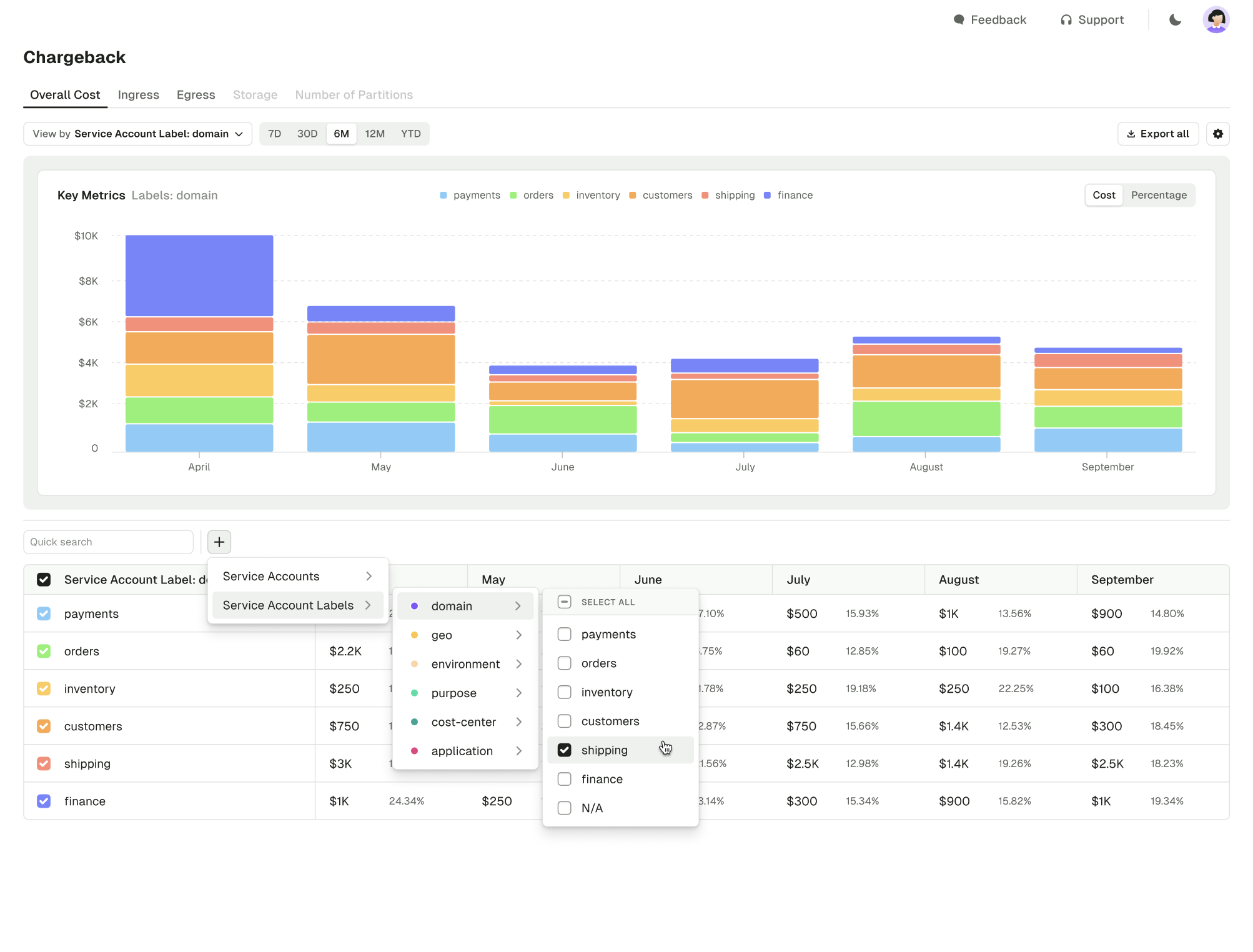Screen dimensions: 1253x952
Task: Open the View by Service Account Label dropdown
Action: tap(136, 134)
